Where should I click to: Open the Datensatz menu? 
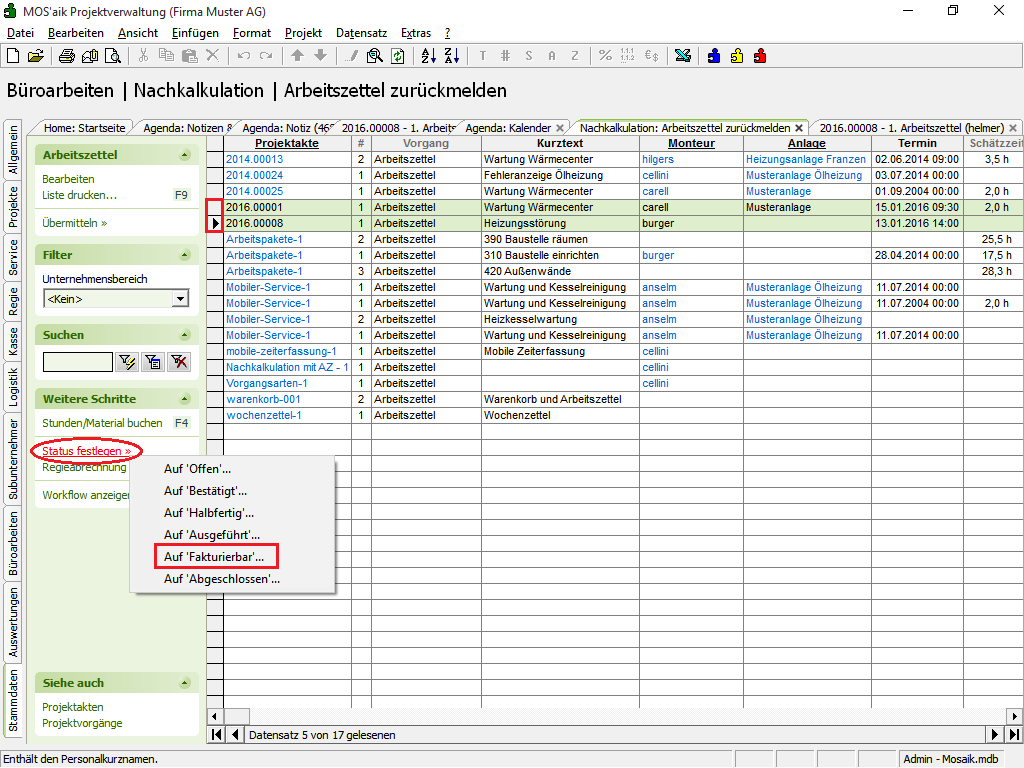[x=361, y=33]
